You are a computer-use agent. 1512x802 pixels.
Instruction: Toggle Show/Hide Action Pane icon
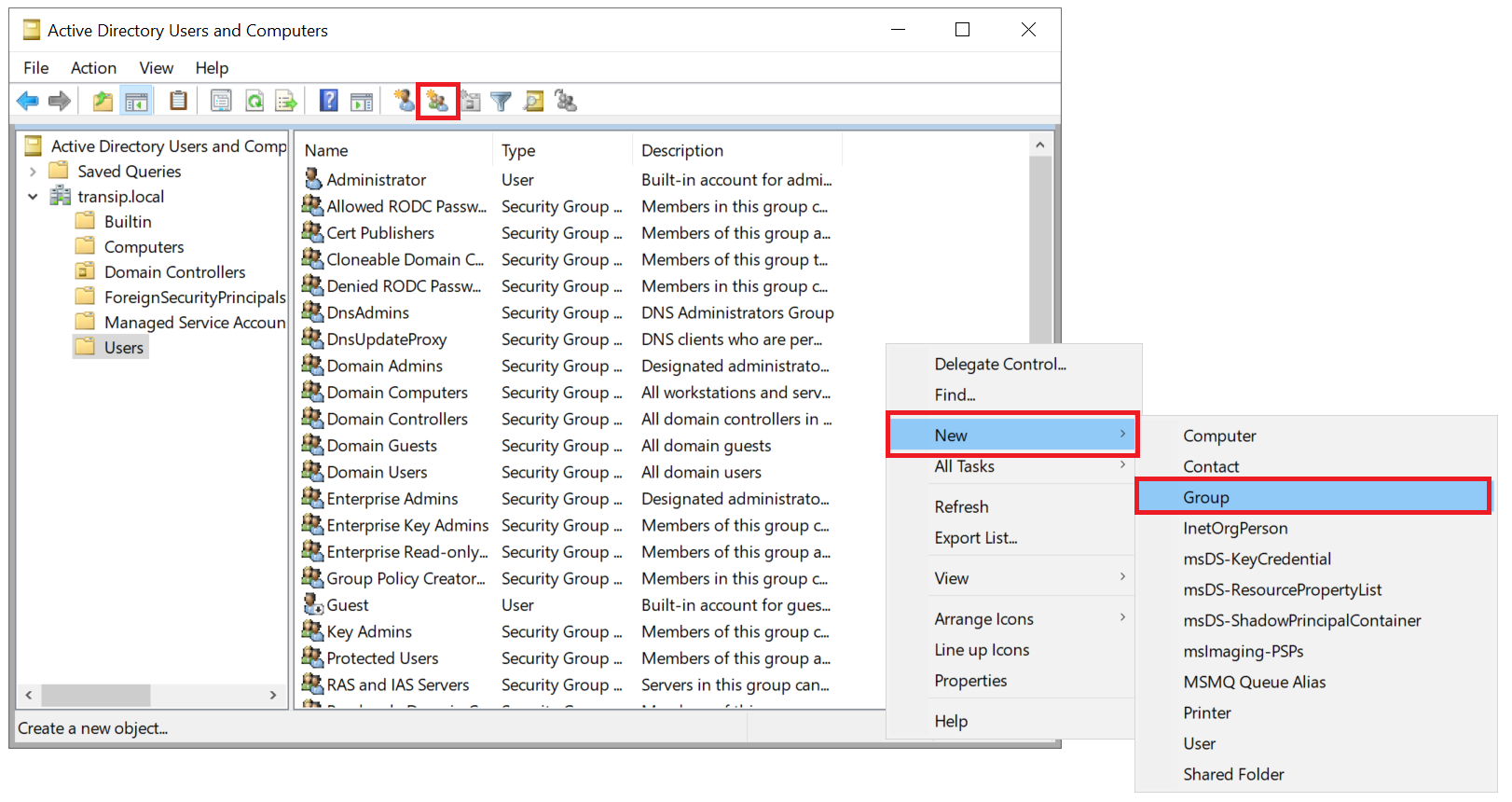tap(362, 101)
